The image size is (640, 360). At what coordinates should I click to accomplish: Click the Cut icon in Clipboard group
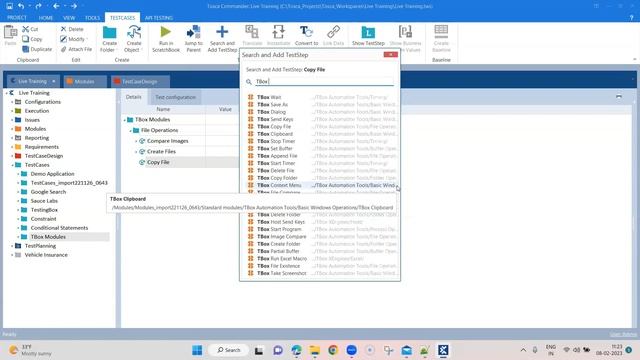[x=26, y=29]
